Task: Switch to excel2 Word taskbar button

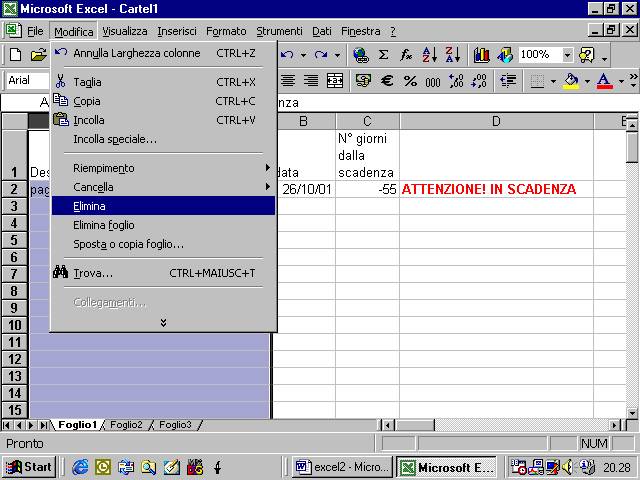Action: tap(342, 467)
